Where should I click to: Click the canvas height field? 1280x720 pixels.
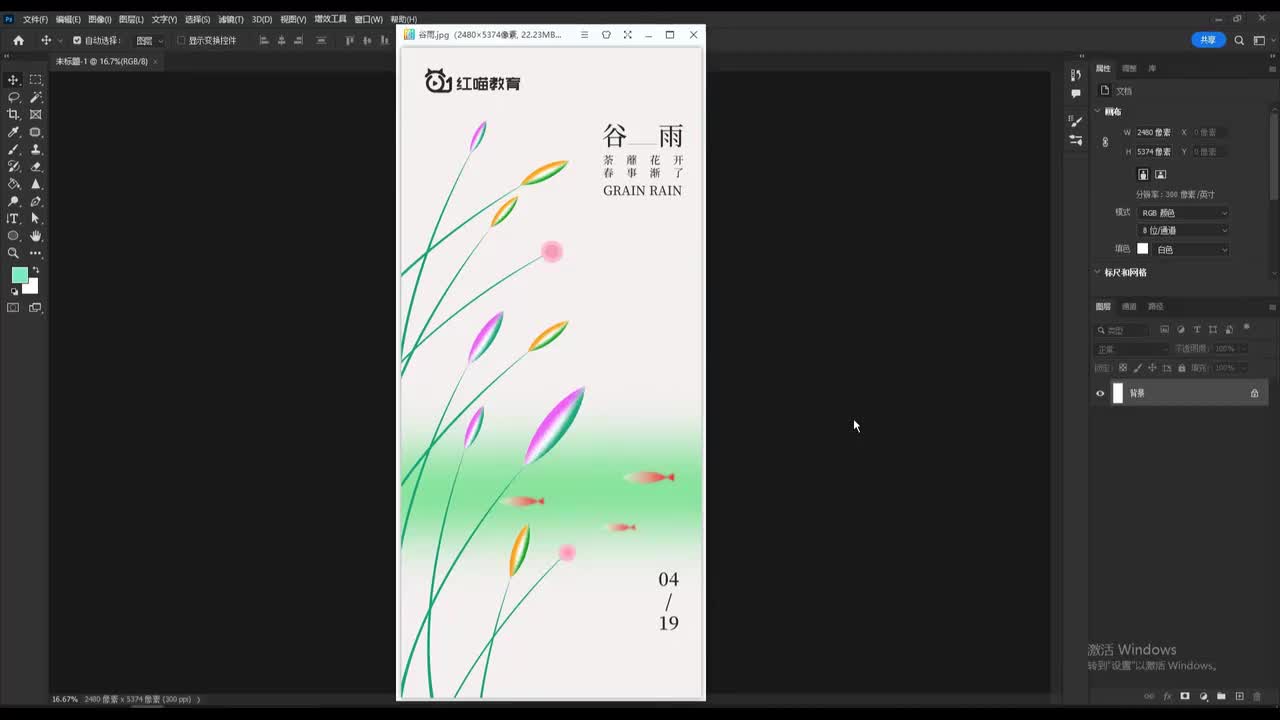coord(1154,152)
